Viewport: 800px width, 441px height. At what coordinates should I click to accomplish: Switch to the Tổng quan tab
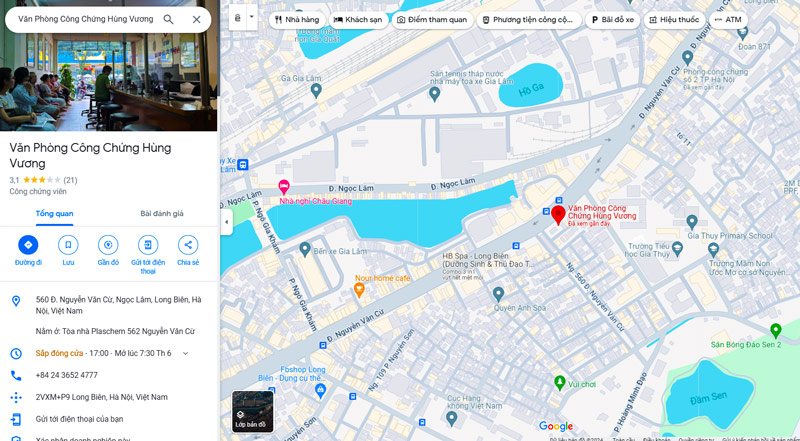[55, 213]
